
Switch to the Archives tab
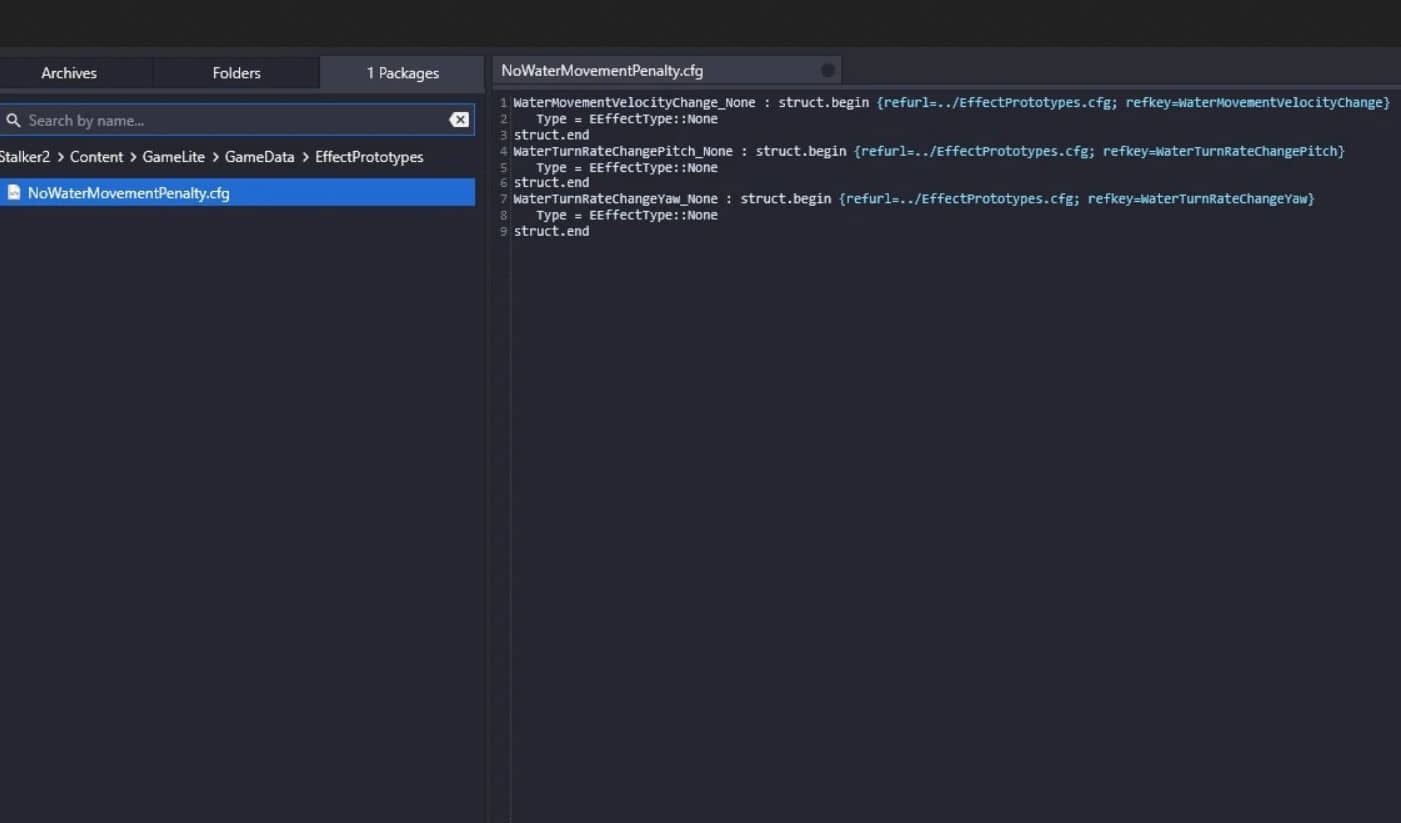tap(69, 73)
